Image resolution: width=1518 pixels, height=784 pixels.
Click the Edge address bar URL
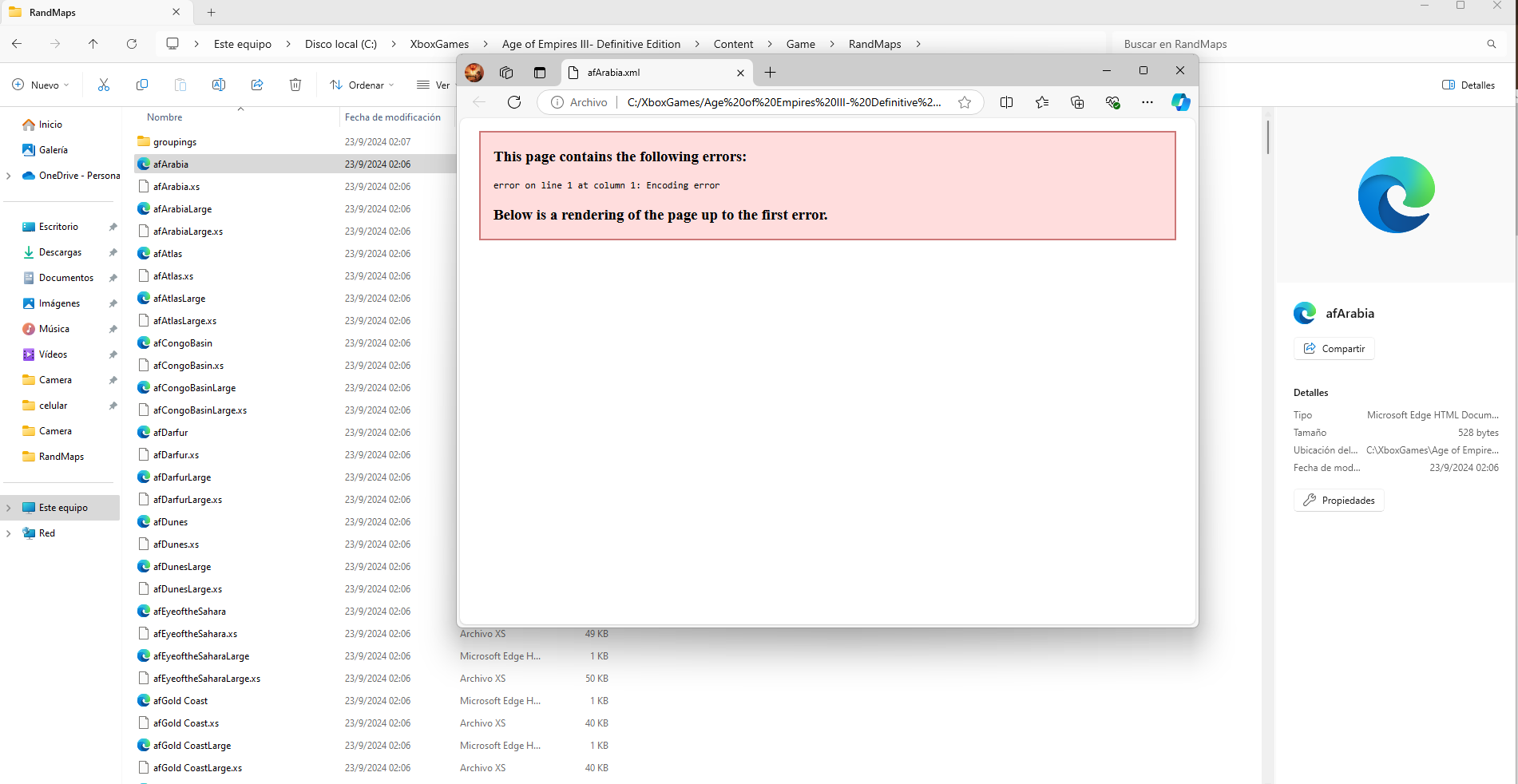click(x=784, y=102)
